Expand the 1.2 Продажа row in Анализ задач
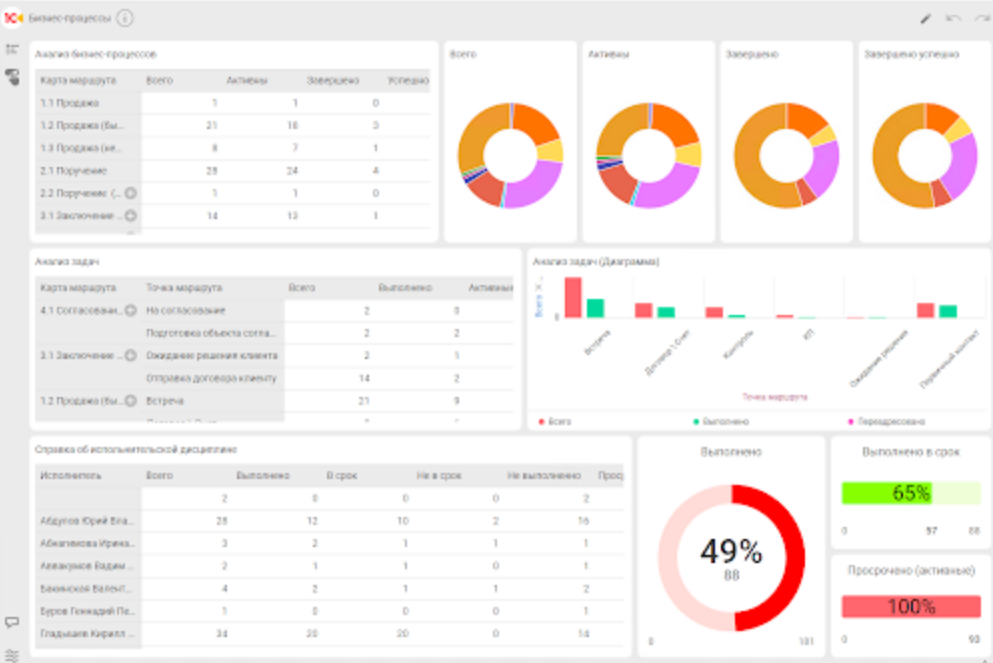The image size is (993, 663). (x=130, y=401)
